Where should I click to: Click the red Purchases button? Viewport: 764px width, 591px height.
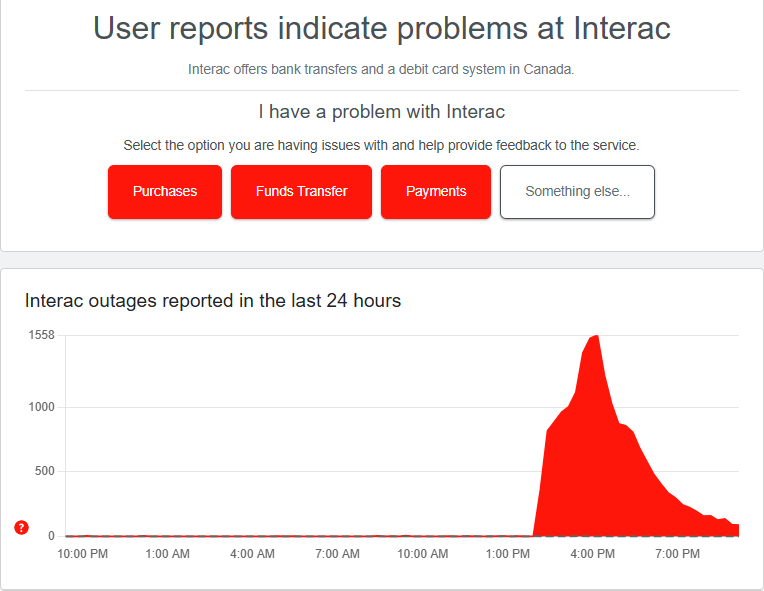(165, 192)
